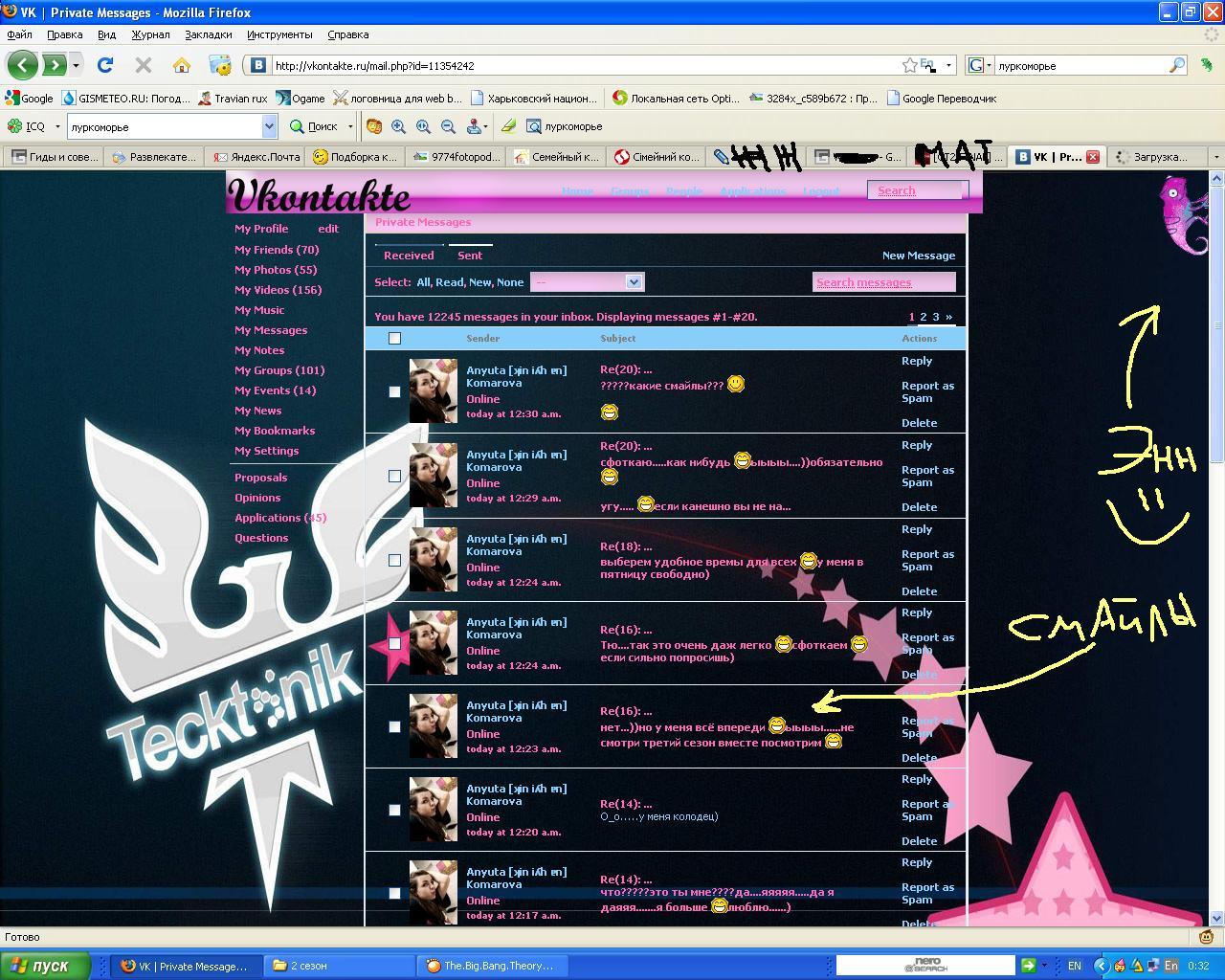Viewport: 1225px width, 980px height.
Task: Click the Search messages field
Action: [x=884, y=282]
